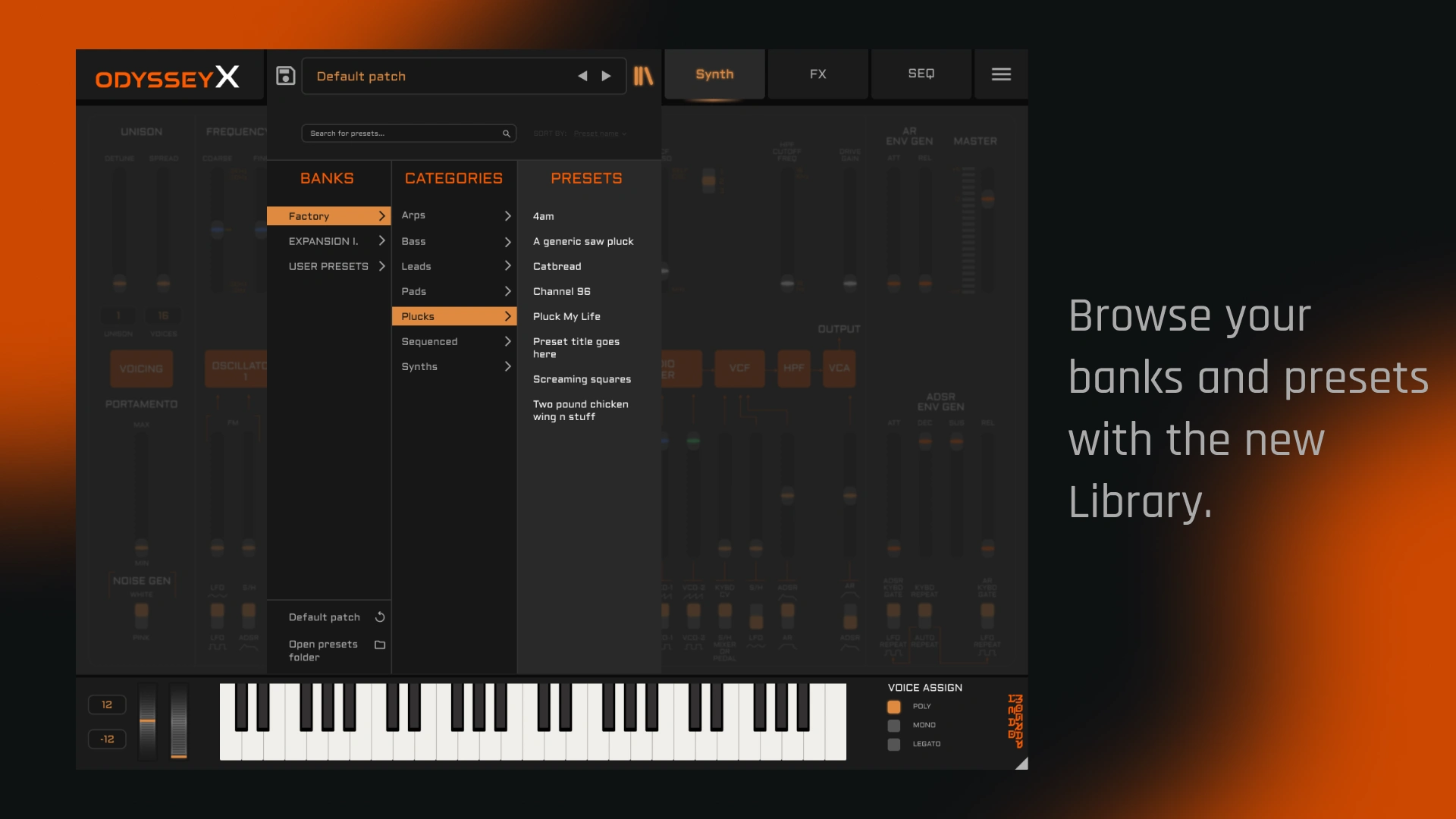This screenshot has height=819, width=1456.
Task: Click the search magnifier icon
Action: [x=507, y=133]
